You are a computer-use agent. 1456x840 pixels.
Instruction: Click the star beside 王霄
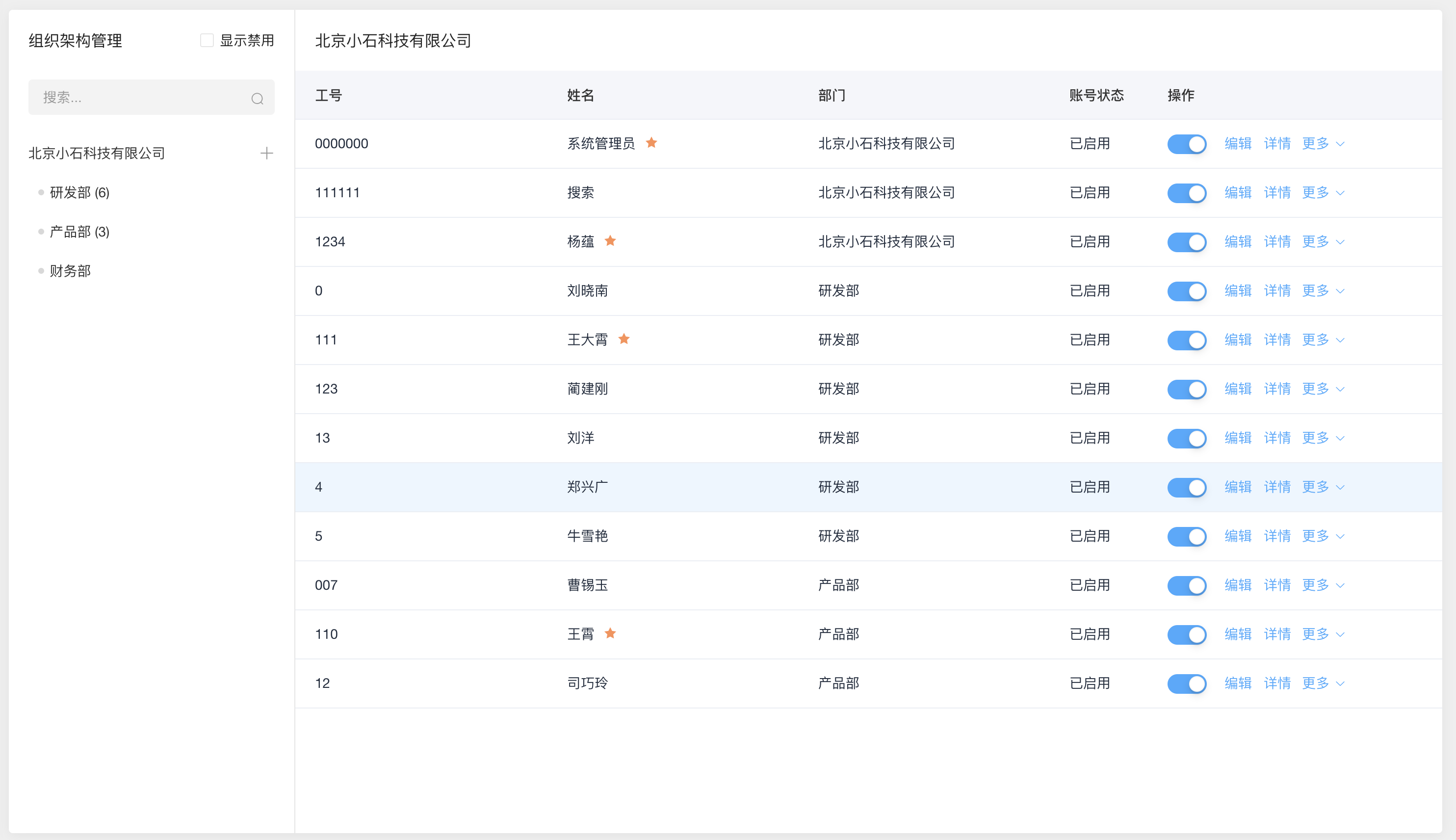[610, 633]
